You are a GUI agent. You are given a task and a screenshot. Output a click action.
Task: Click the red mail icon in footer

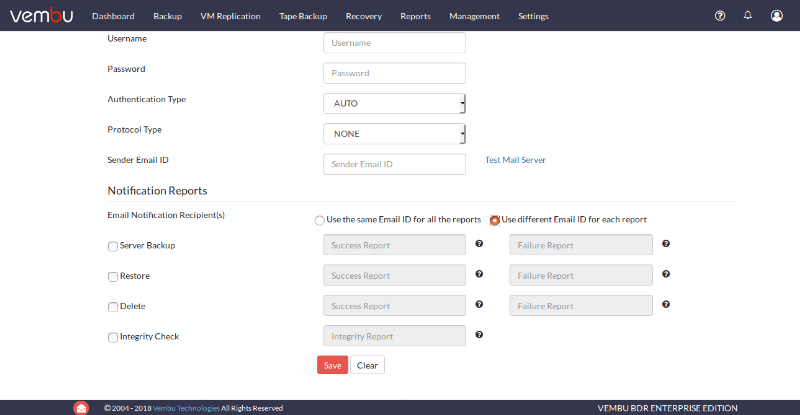[x=81, y=408]
